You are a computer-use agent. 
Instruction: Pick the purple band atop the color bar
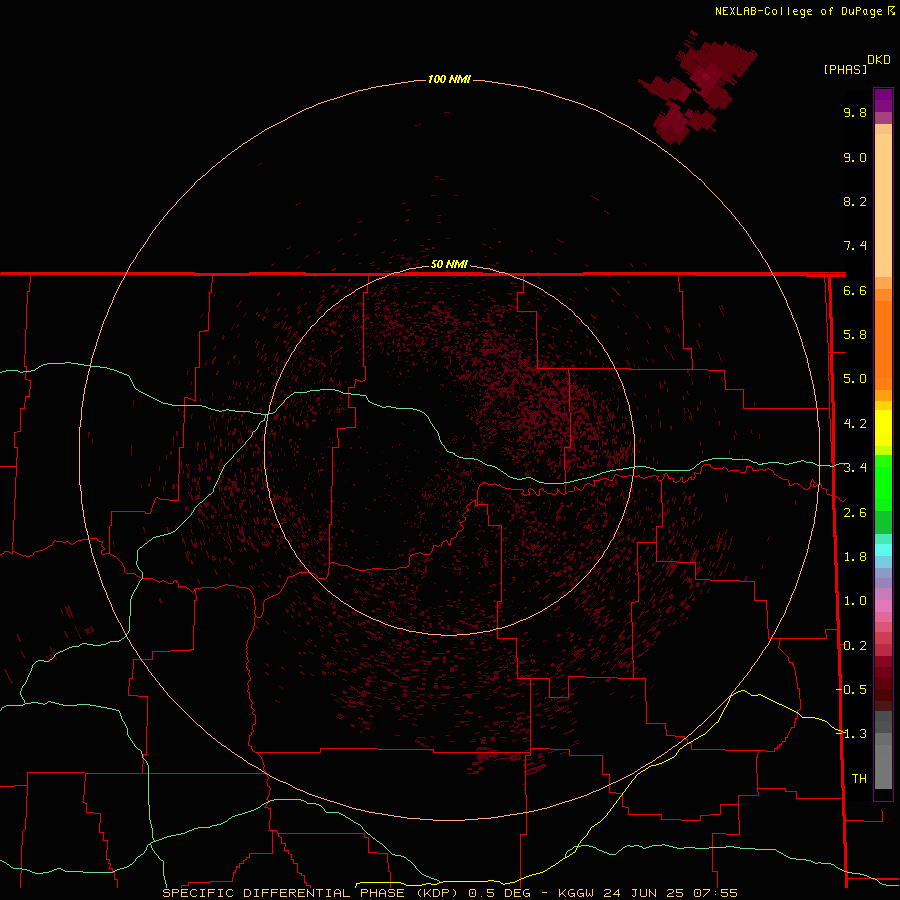click(x=883, y=100)
